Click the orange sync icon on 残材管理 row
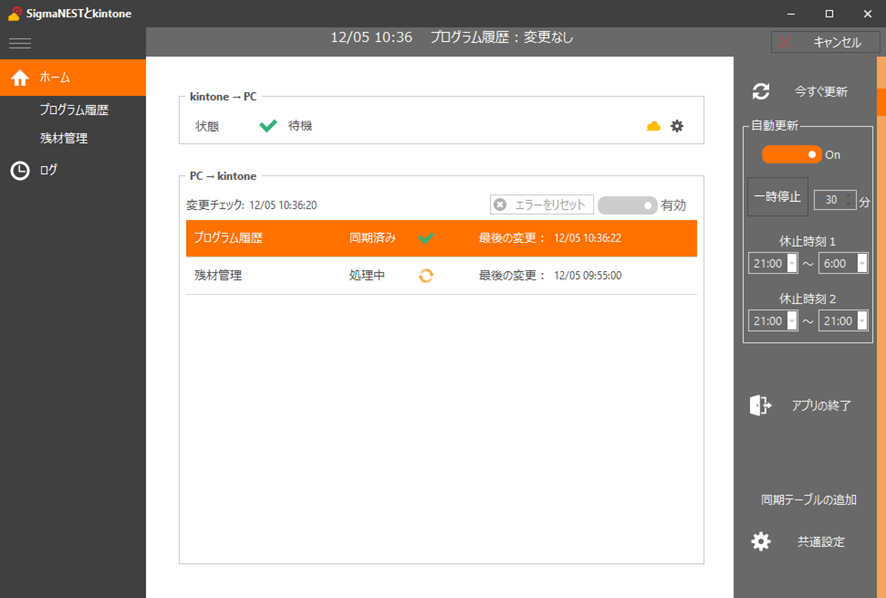Viewport: 886px width, 598px height. 426,275
